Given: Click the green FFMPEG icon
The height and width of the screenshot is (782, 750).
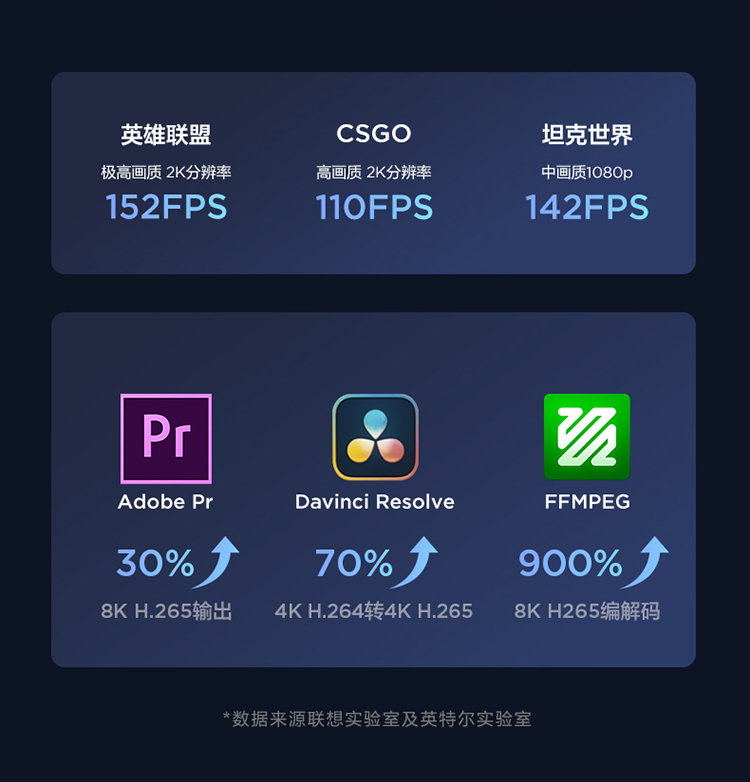Looking at the screenshot, I should pyautogui.click(x=587, y=437).
